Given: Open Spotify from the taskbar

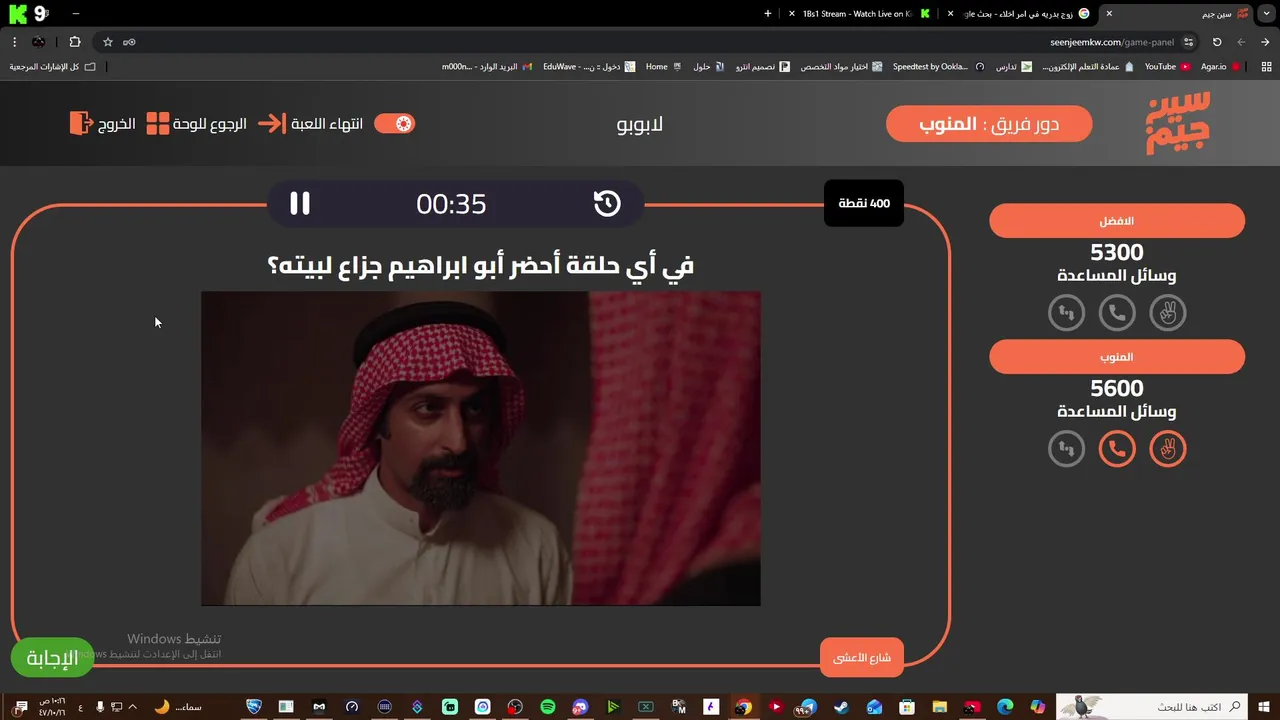Looking at the screenshot, I should pyautogui.click(x=548, y=707).
